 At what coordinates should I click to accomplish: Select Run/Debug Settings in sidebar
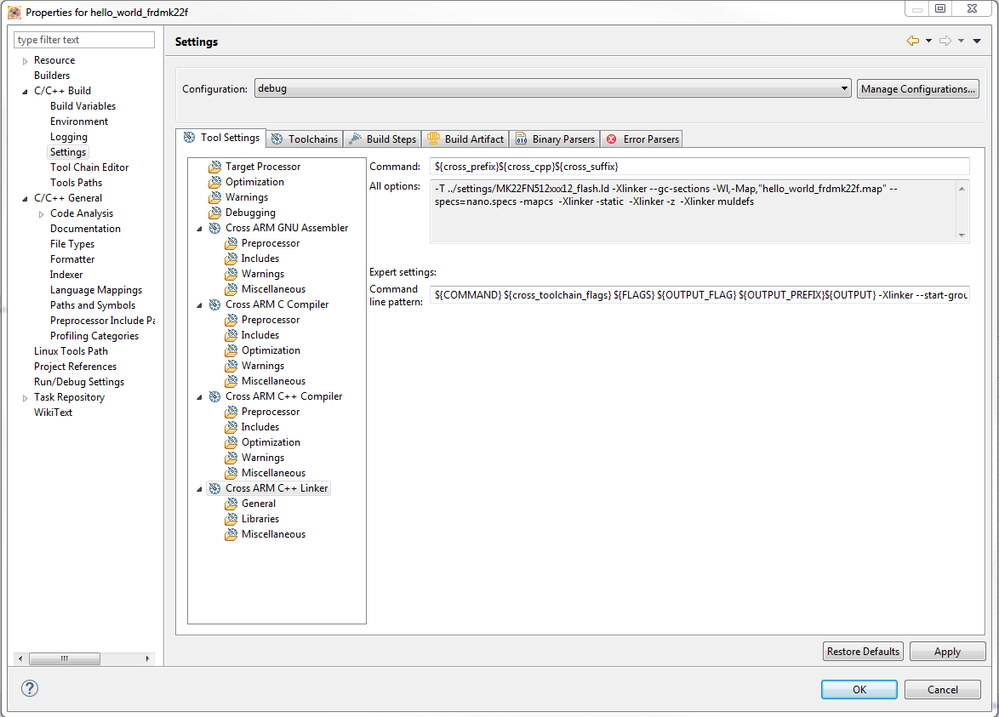pos(79,382)
